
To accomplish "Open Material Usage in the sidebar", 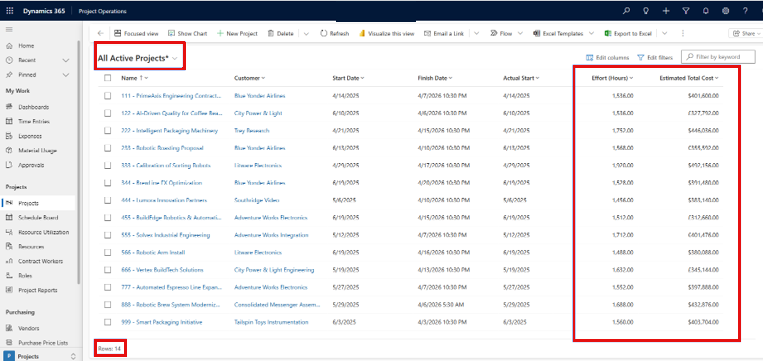I will point(38,151).
